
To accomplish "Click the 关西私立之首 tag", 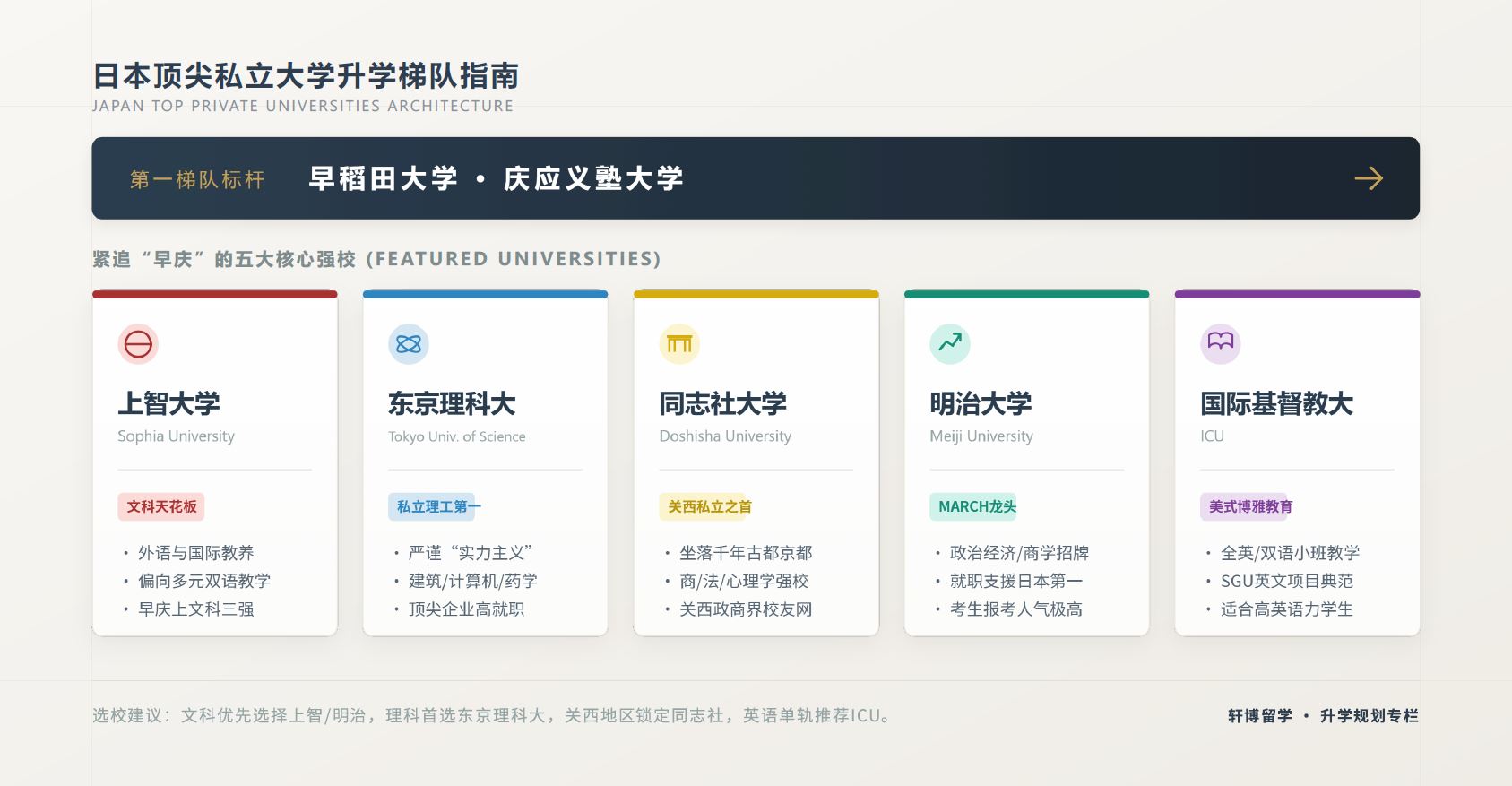I will coord(705,506).
